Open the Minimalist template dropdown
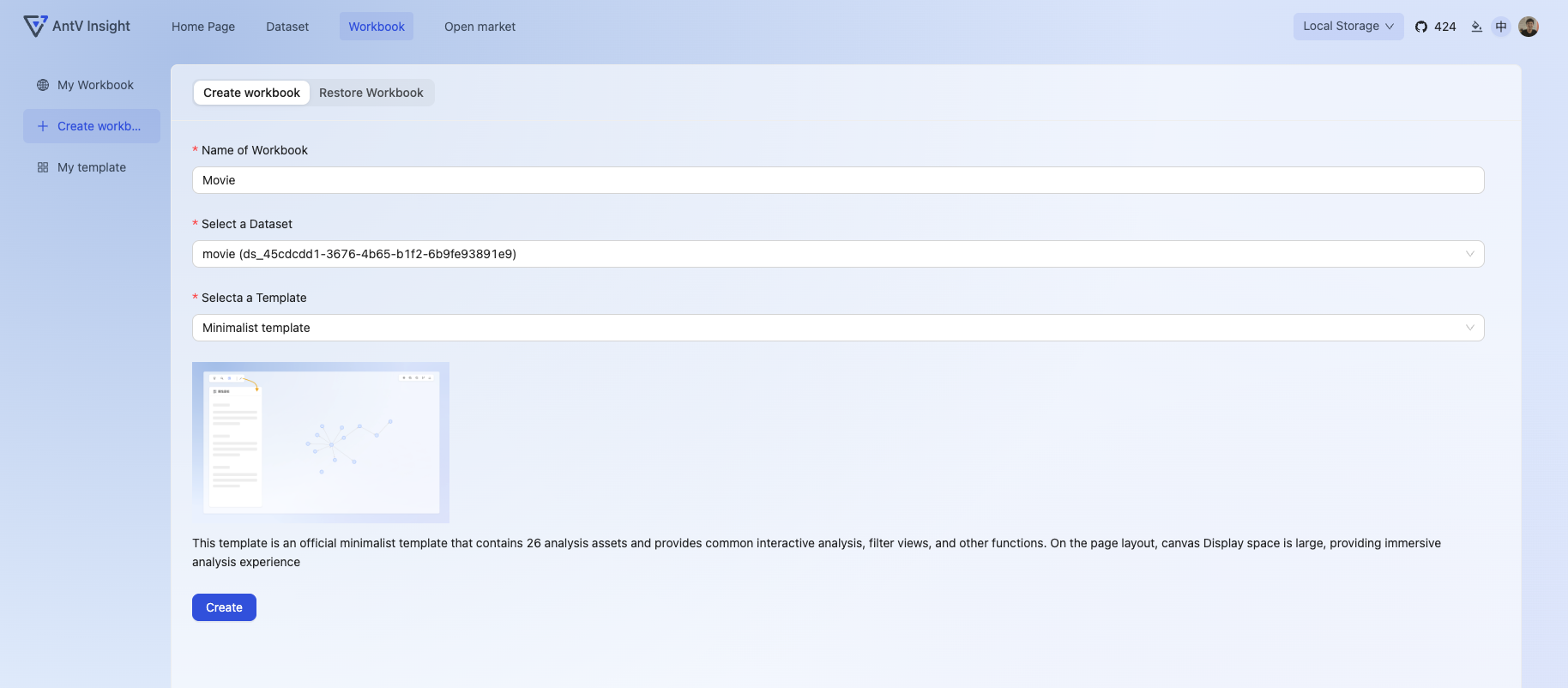The height and width of the screenshot is (688, 1568). [x=838, y=328]
